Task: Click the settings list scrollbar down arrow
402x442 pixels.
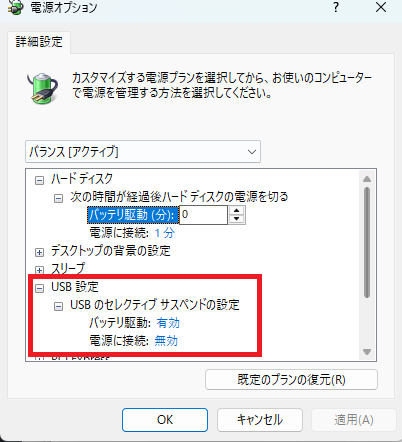Action: pos(367,352)
